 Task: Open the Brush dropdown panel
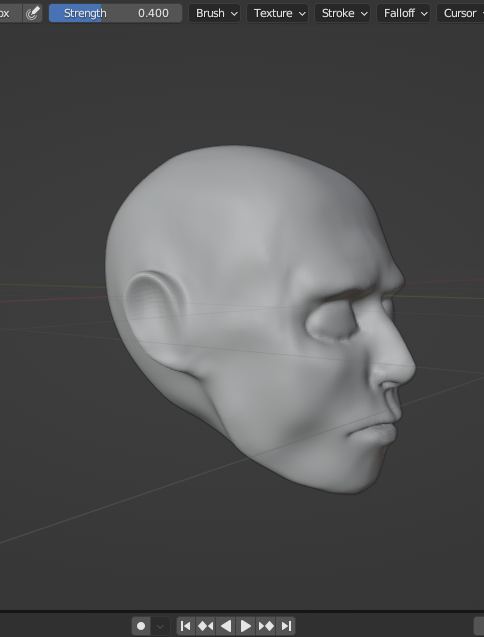(x=215, y=13)
